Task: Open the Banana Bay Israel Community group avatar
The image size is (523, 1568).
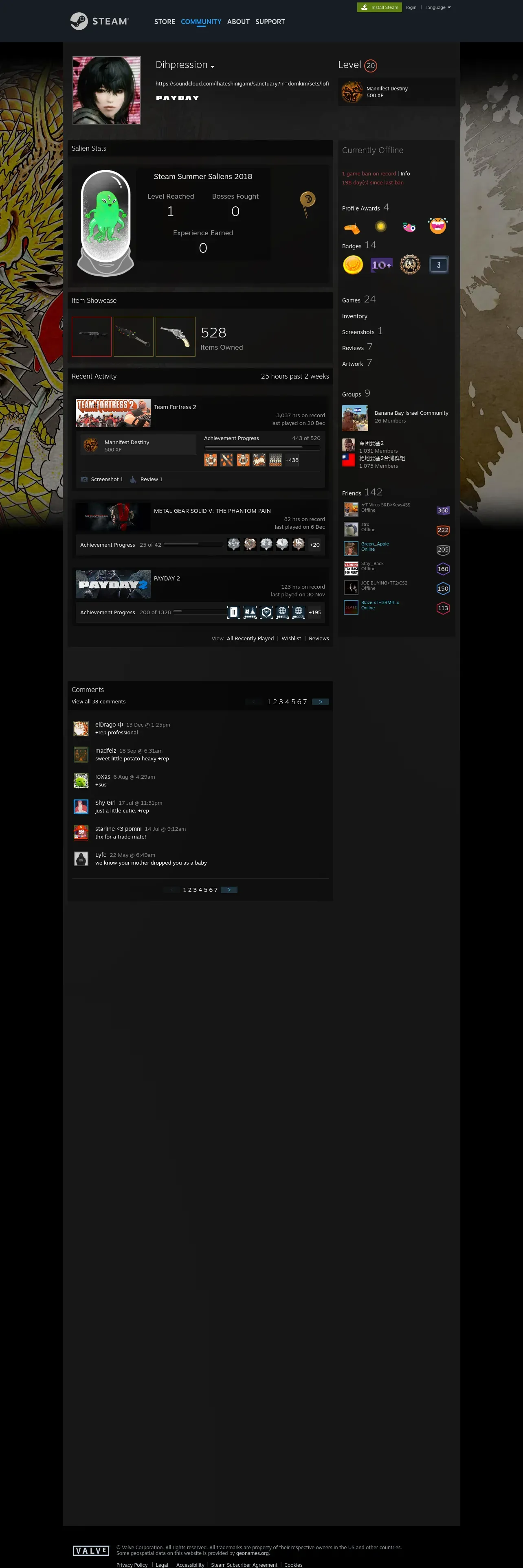Action: tap(355, 418)
